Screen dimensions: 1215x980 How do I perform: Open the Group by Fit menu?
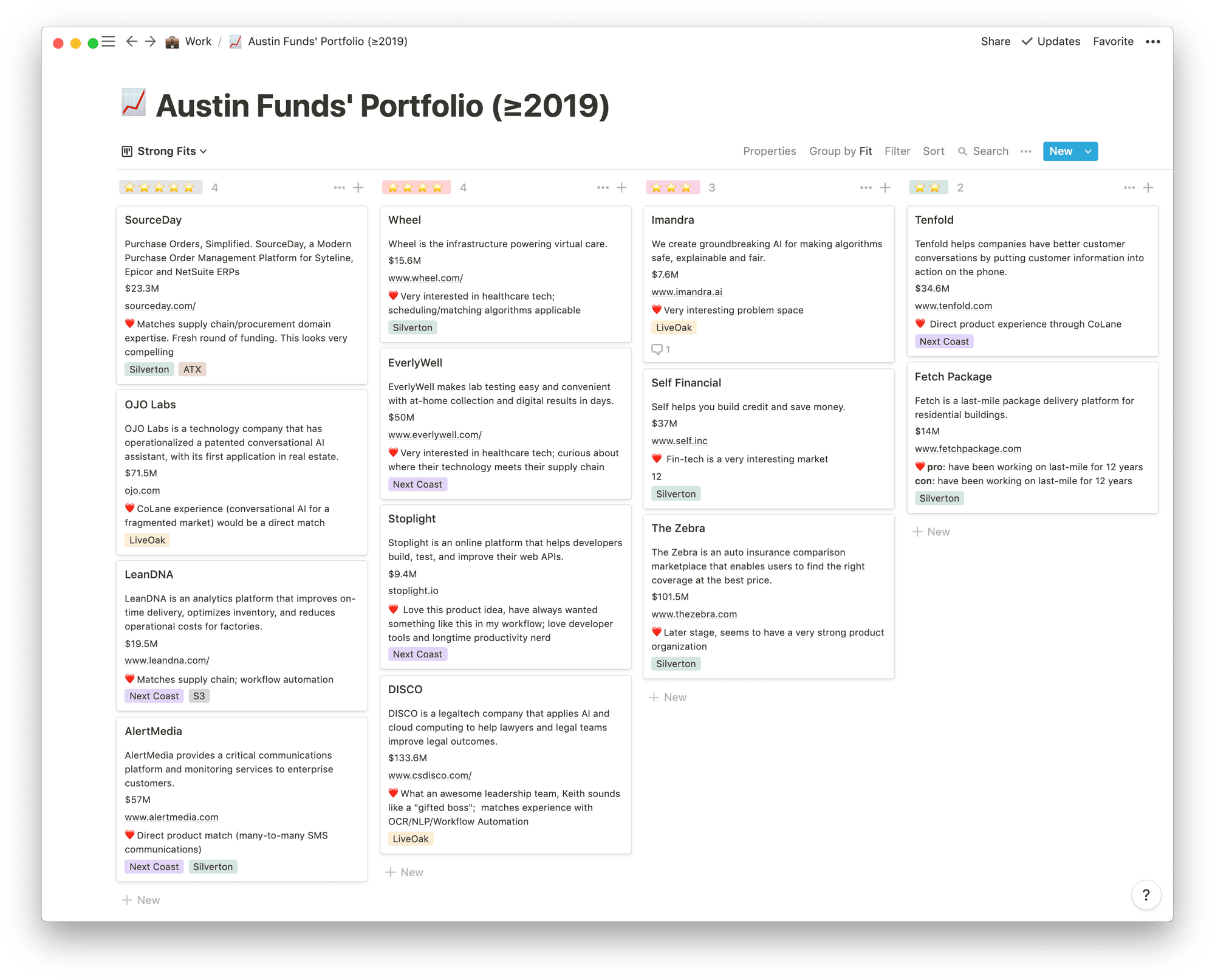click(x=840, y=151)
